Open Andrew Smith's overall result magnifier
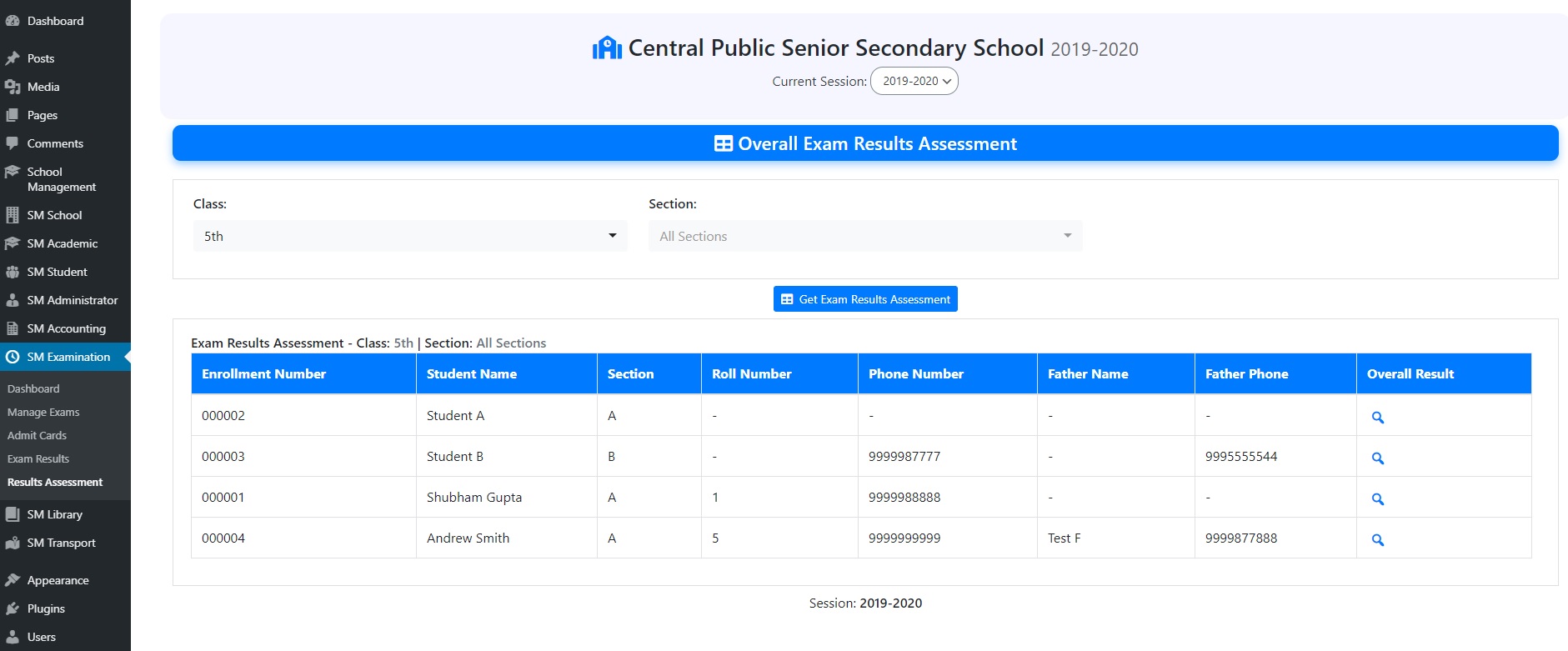1568x651 pixels. coord(1378,539)
